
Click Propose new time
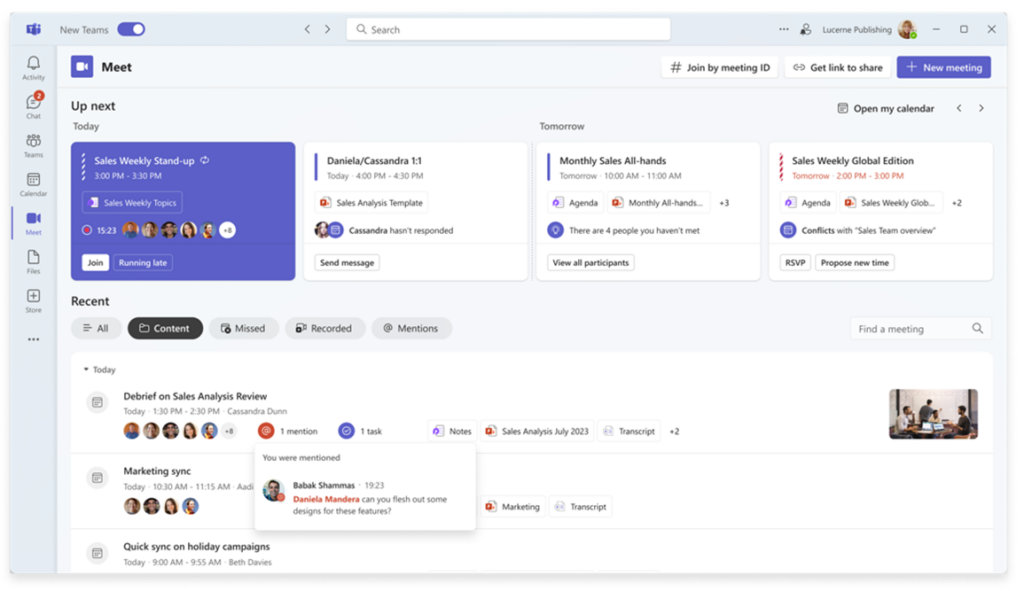point(854,263)
